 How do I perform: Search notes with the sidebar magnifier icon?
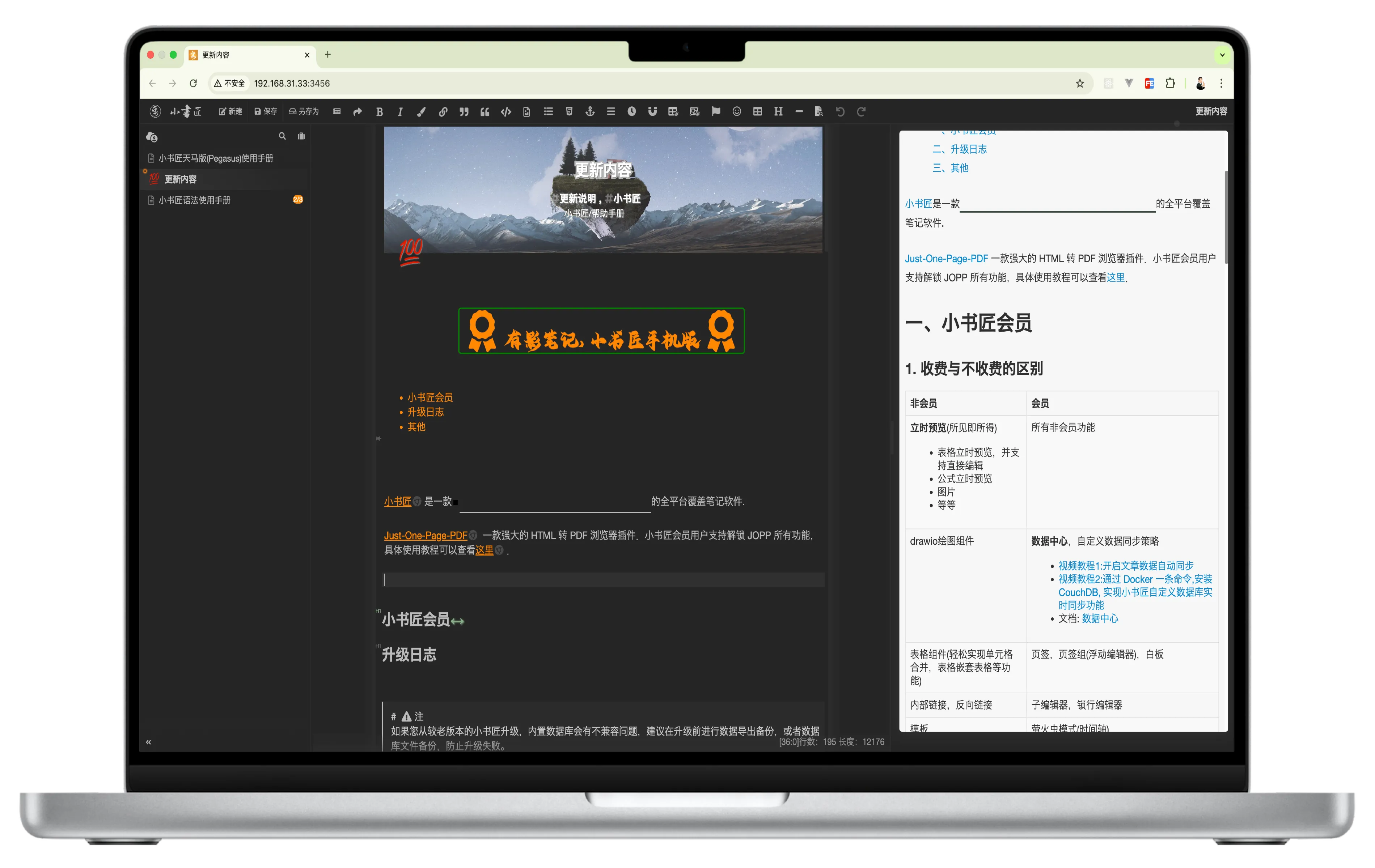(x=282, y=136)
